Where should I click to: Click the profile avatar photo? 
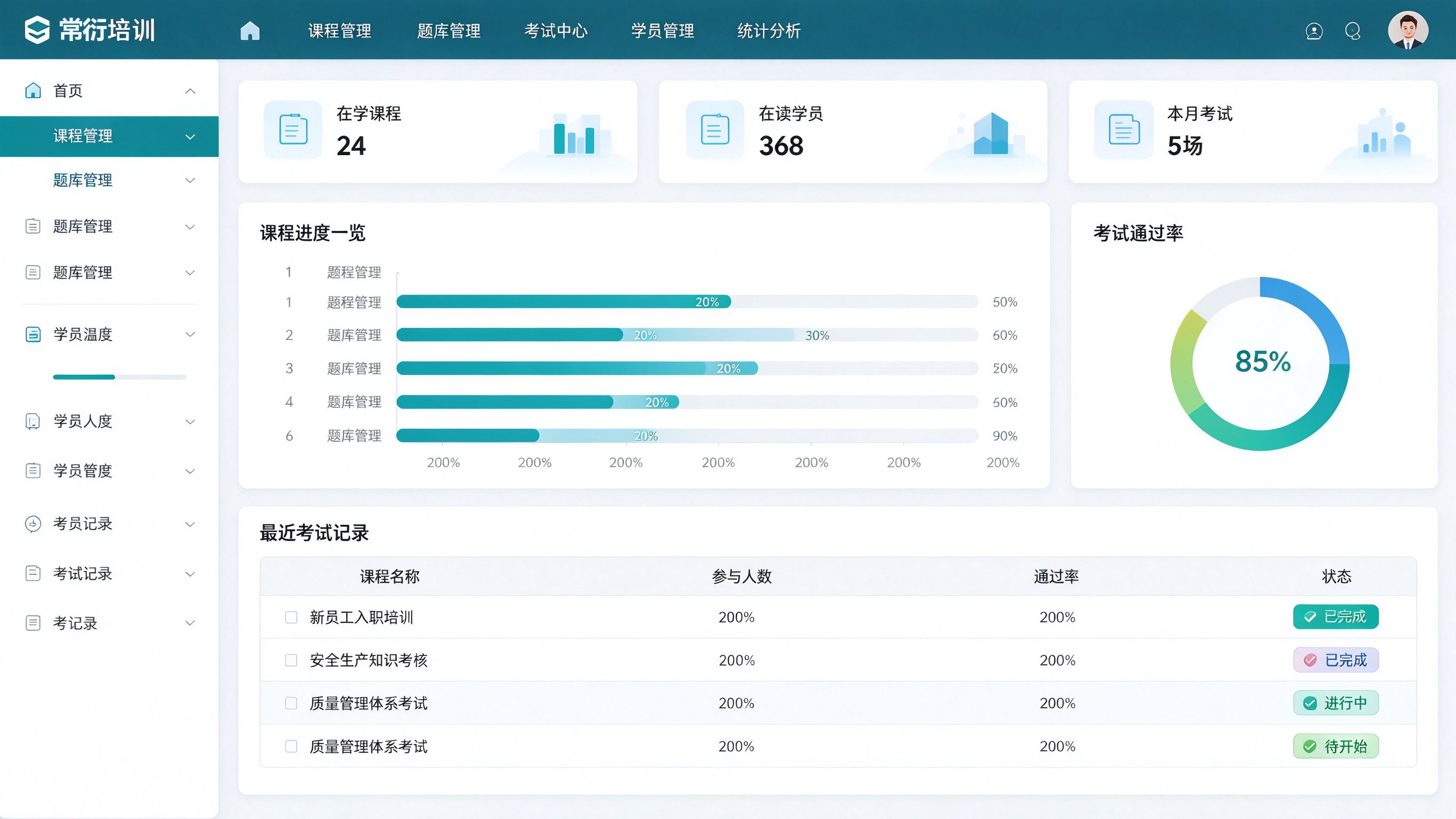(1408, 30)
